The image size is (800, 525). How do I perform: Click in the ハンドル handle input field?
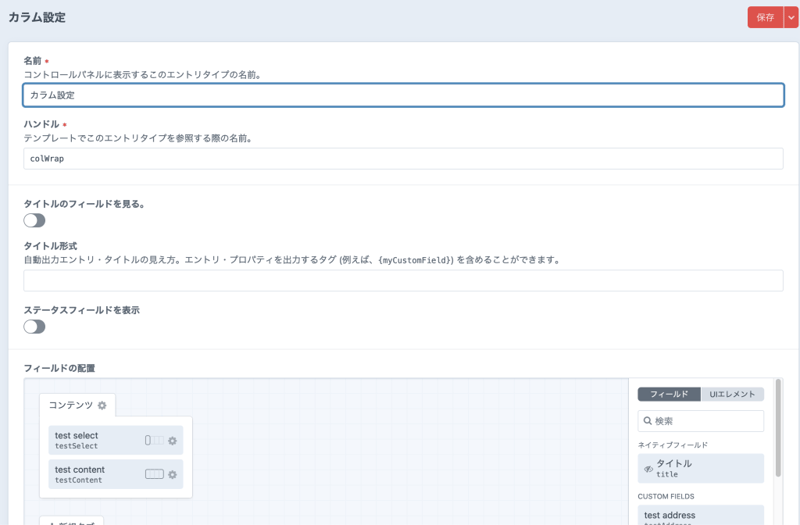[x=403, y=158]
